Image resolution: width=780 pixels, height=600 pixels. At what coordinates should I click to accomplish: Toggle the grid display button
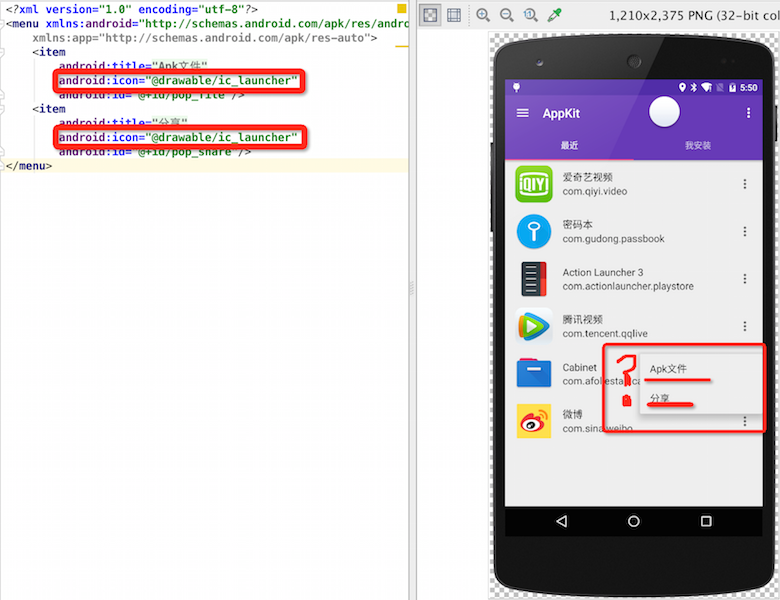click(453, 15)
